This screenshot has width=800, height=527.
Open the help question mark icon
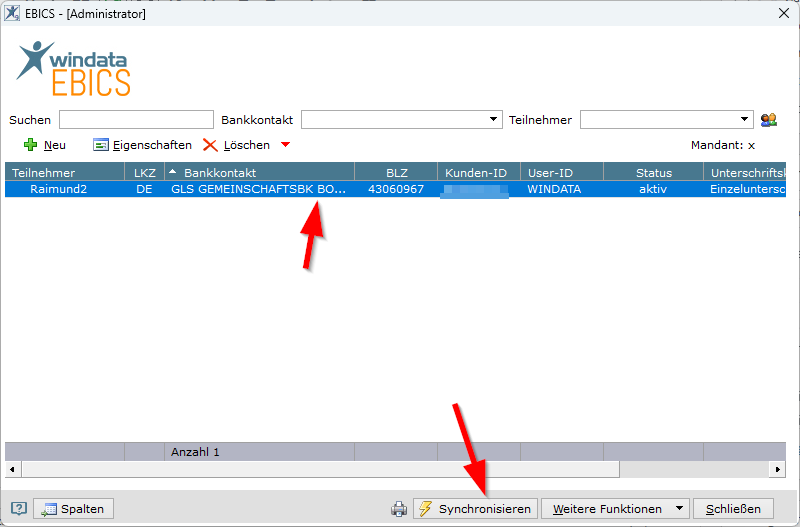(18, 509)
